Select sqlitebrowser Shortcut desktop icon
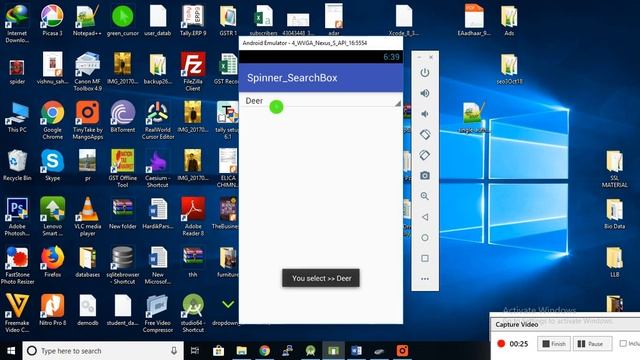This screenshot has height=360, width=640. tap(122, 264)
